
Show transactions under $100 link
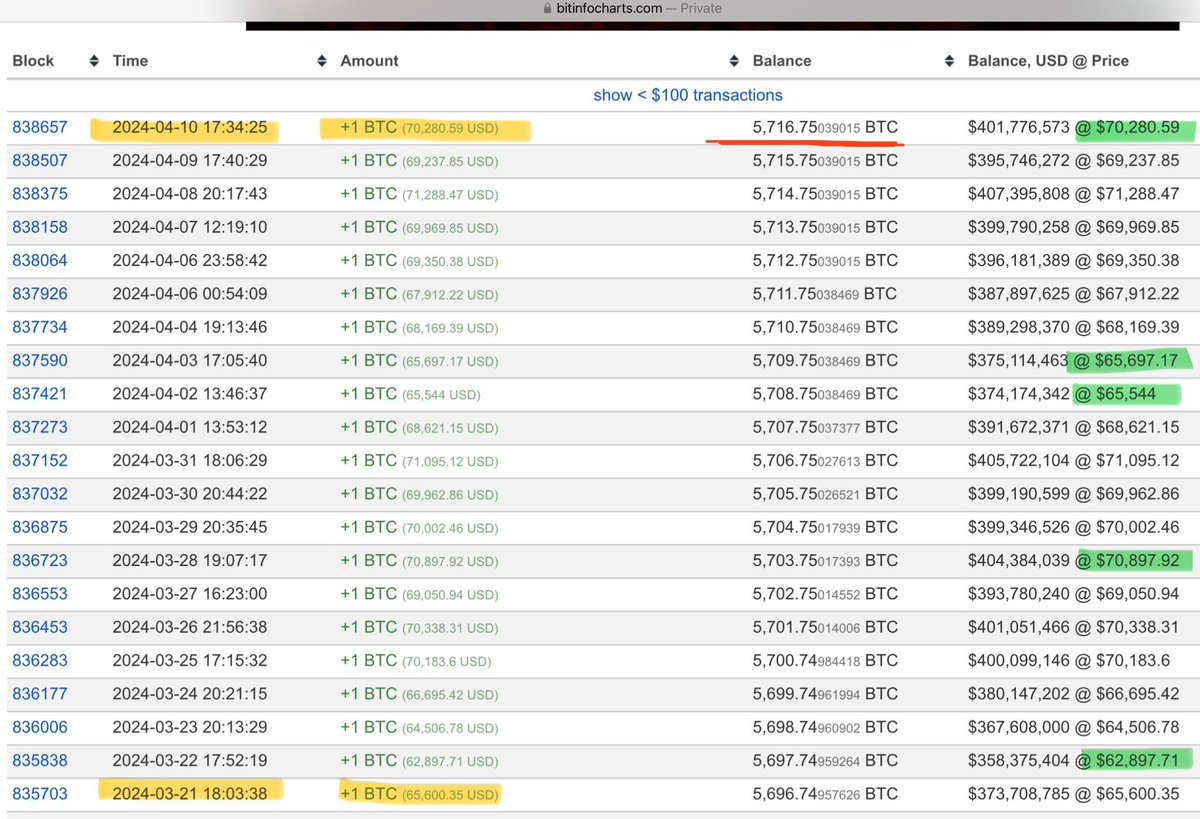click(688, 95)
